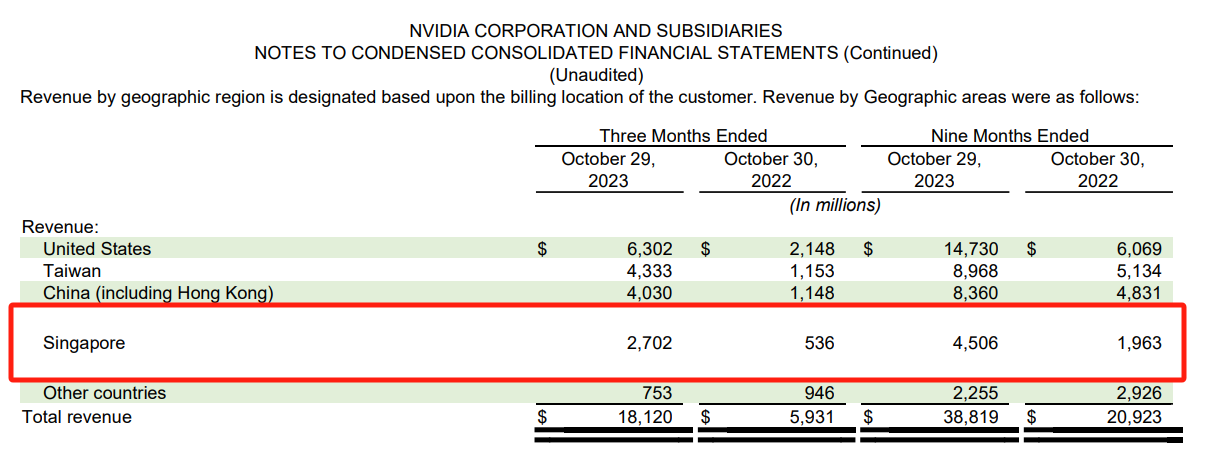Click the 'NVIDIA CORPORATION AND SUBSIDIARIES' title
Viewport: 1206px width, 451px height.
pos(596,31)
